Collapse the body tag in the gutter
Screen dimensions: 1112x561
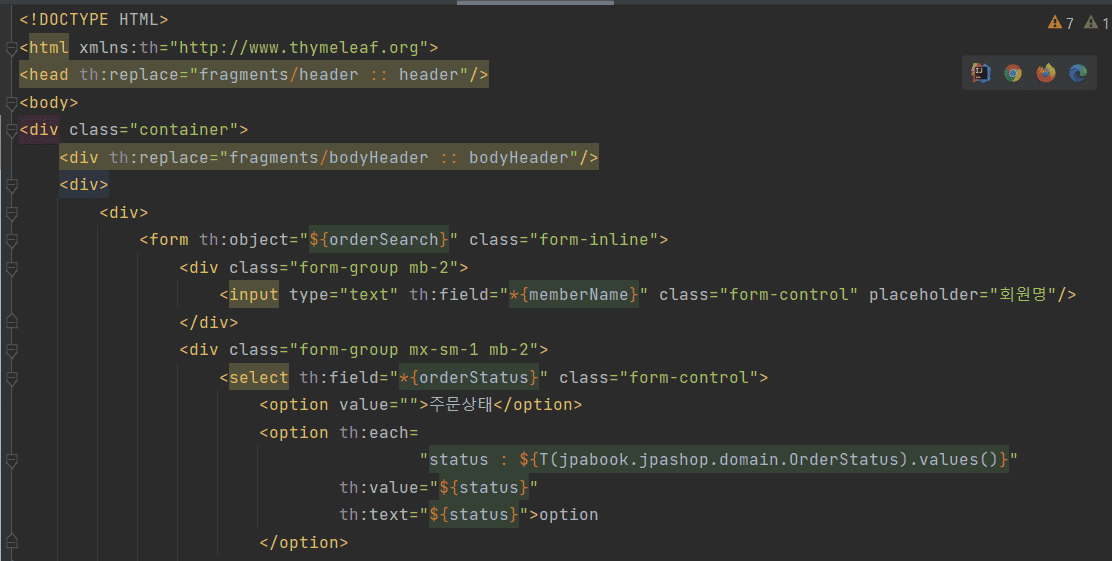[11, 103]
